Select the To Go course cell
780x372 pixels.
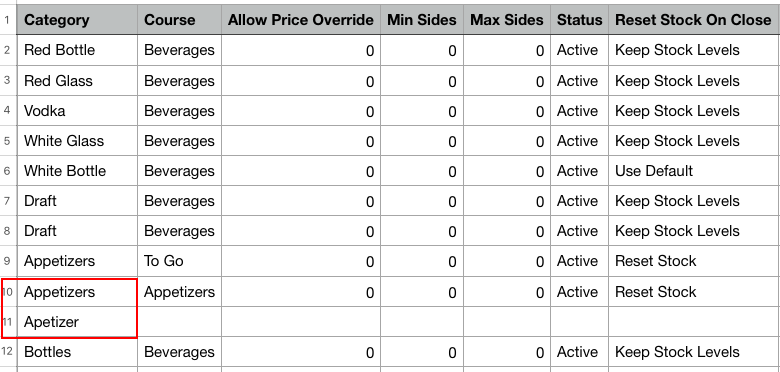(x=180, y=261)
